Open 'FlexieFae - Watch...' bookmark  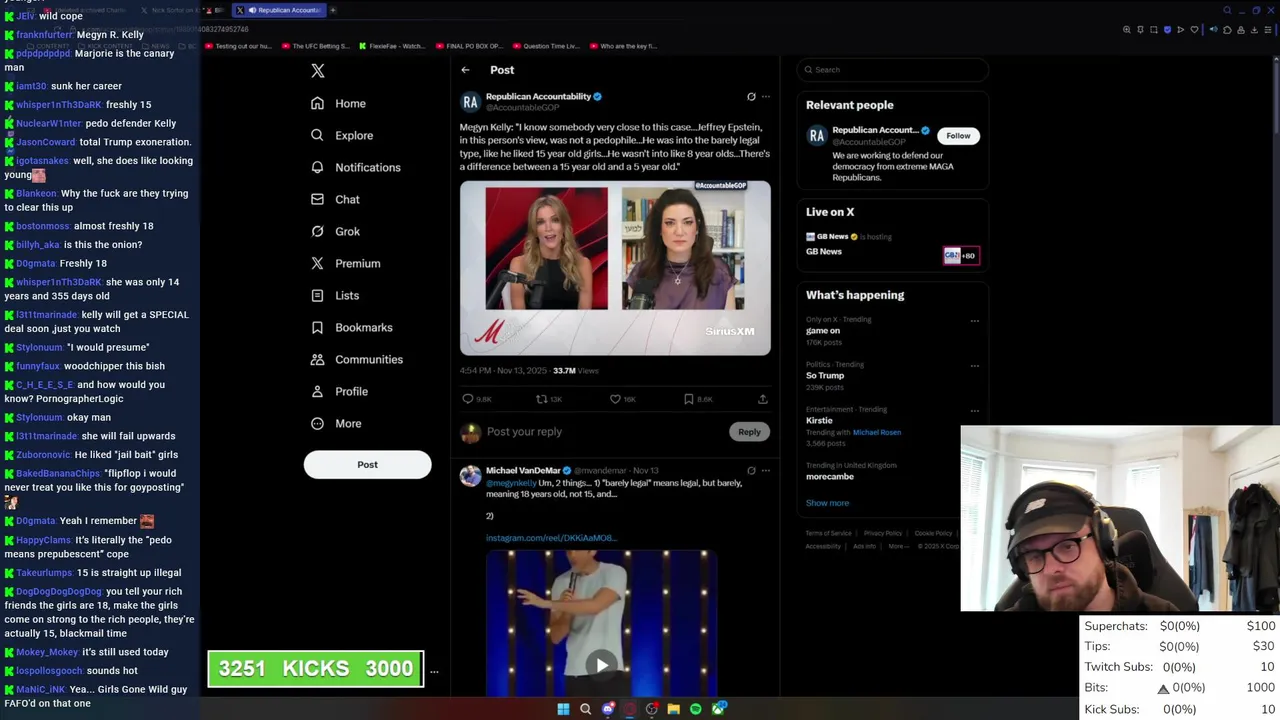click(x=391, y=46)
